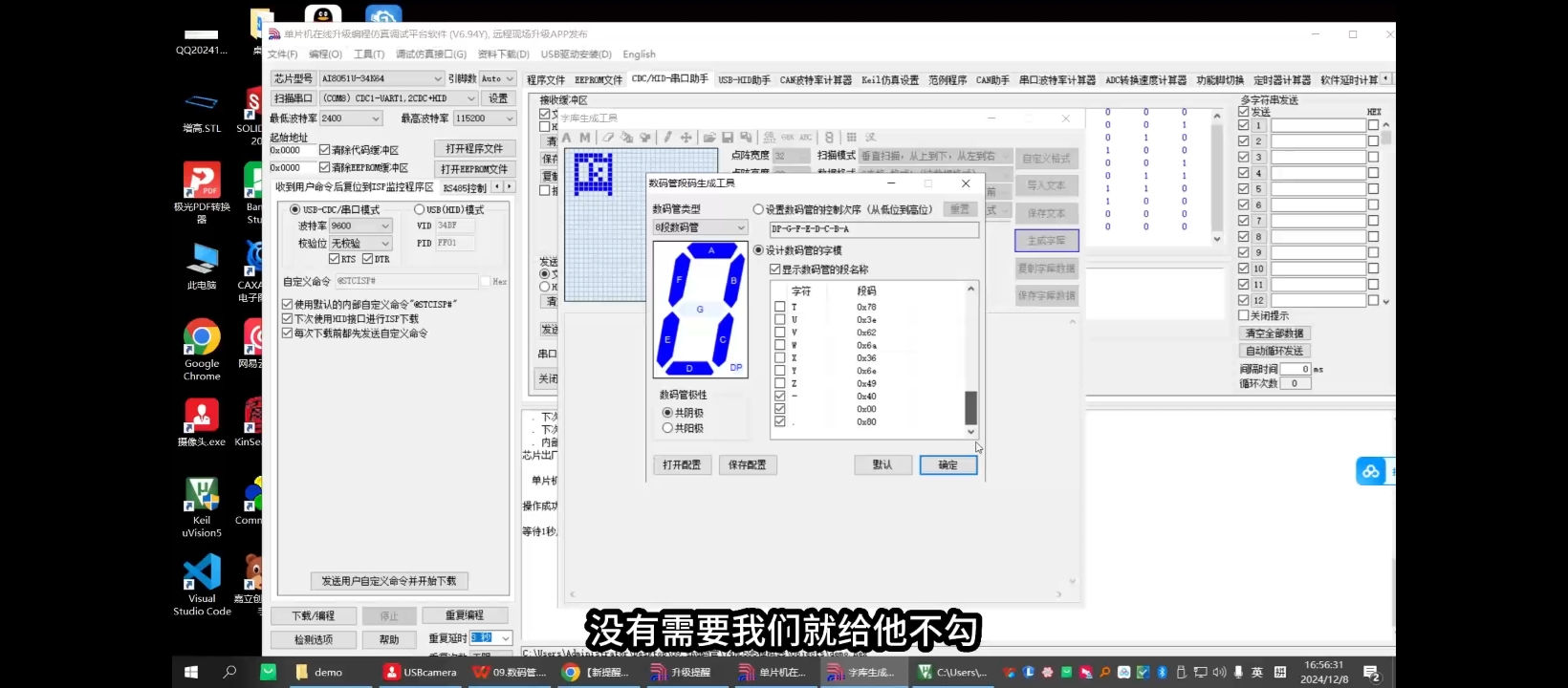Image resolution: width=1568 pixels, height=688 pixels.
Task: Launch 摄像头.exe from desktop
Action: click(202, 423)
